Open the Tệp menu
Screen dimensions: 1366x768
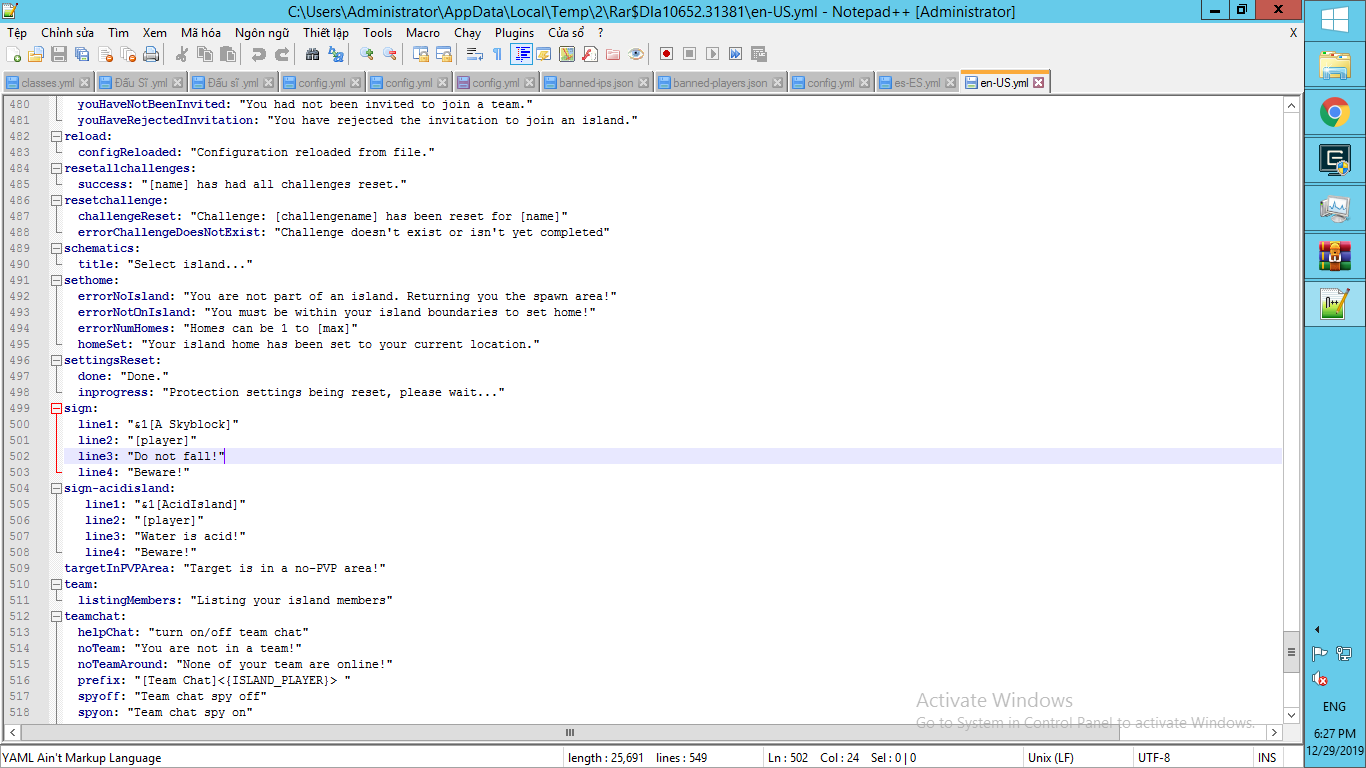(x=17, y=33)
